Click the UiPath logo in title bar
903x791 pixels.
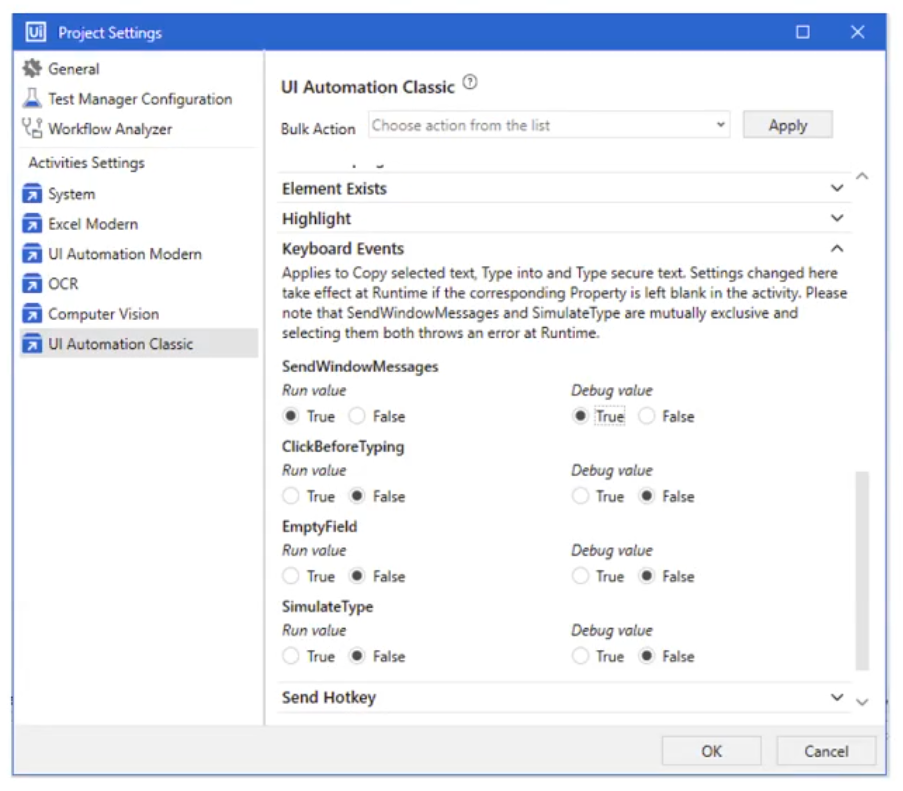(36, 32)
